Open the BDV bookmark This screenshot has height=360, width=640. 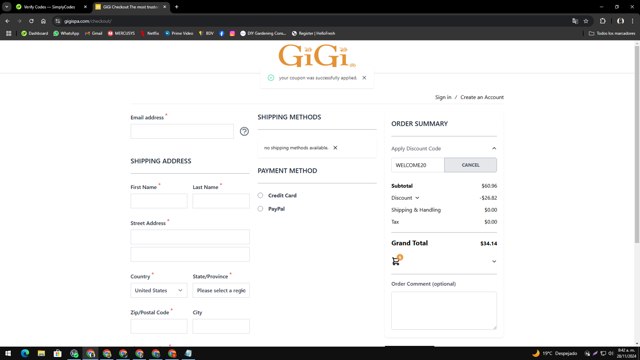click(206, 33)
